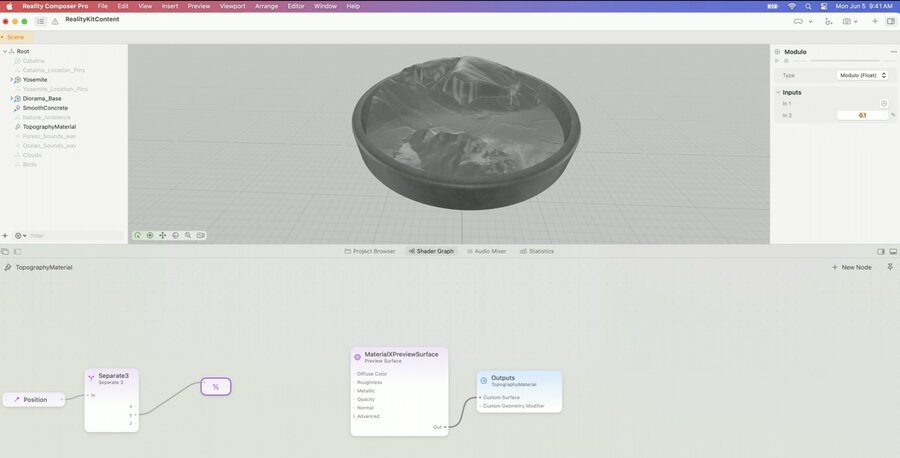Choose the zoom magnifier tool in viewport

tap(188, 235)
